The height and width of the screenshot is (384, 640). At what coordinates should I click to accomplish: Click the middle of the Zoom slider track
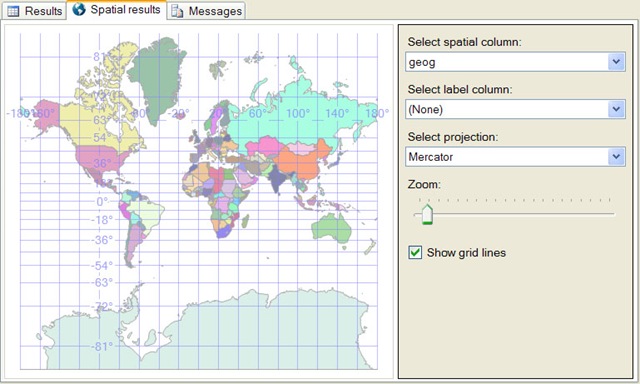point(514,214)
